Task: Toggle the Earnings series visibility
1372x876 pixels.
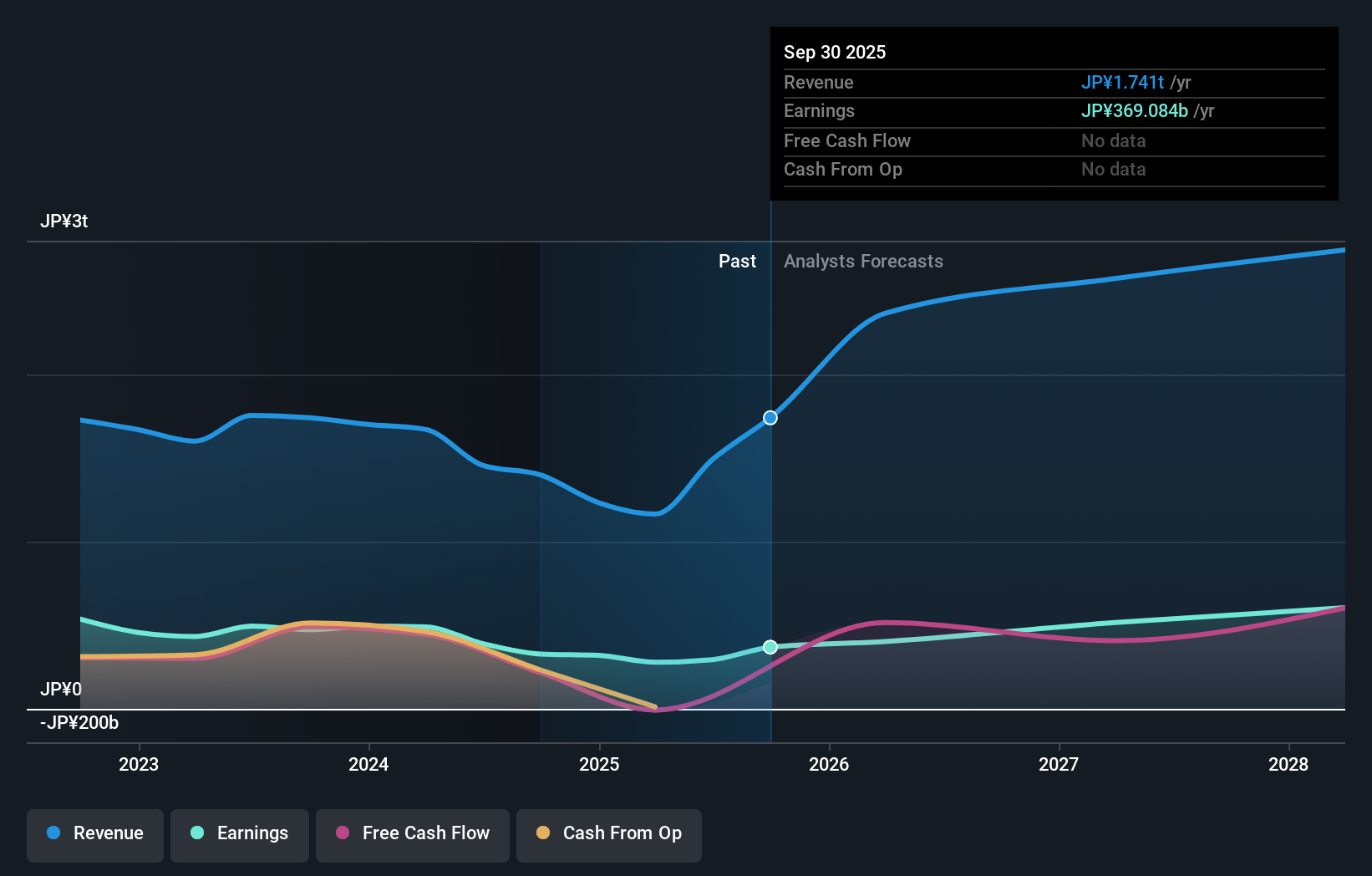Action: coord(240,833)
